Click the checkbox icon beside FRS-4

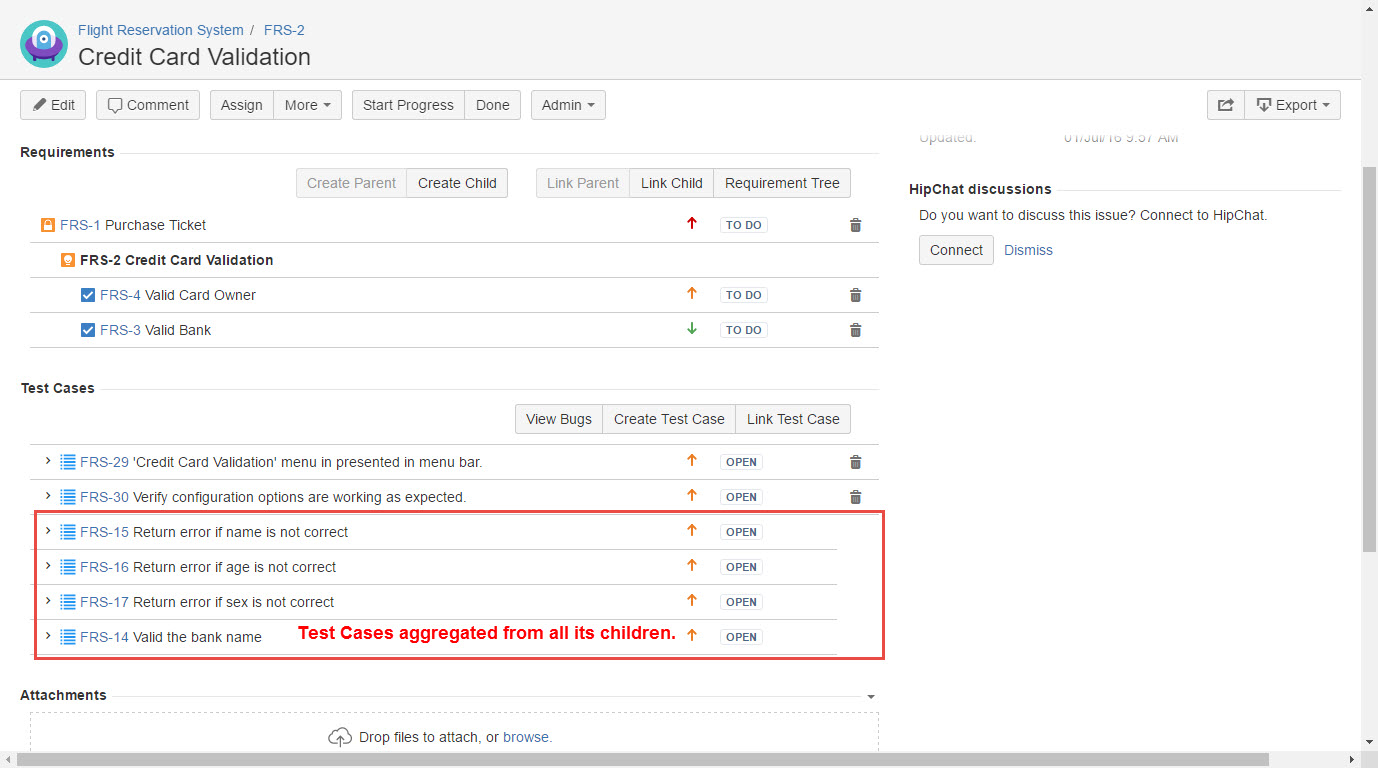click(x=88, y=295)
